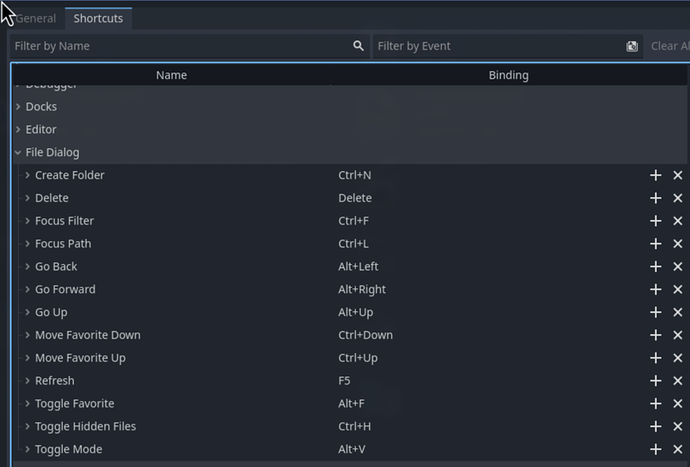This screenshot has width=690, height=467.
Task: Switch to the General tab
Action: (36, 18)
